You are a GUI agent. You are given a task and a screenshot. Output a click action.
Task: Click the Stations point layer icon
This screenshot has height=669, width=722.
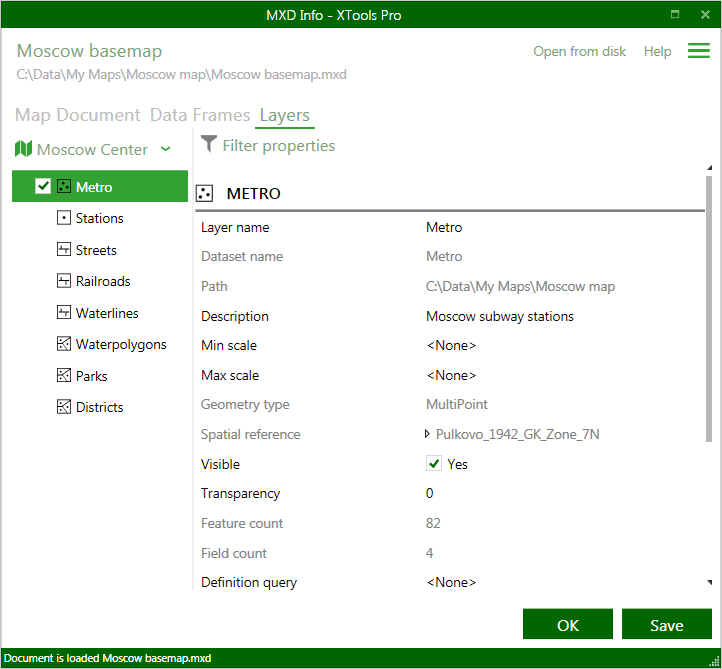click(64, 218)
